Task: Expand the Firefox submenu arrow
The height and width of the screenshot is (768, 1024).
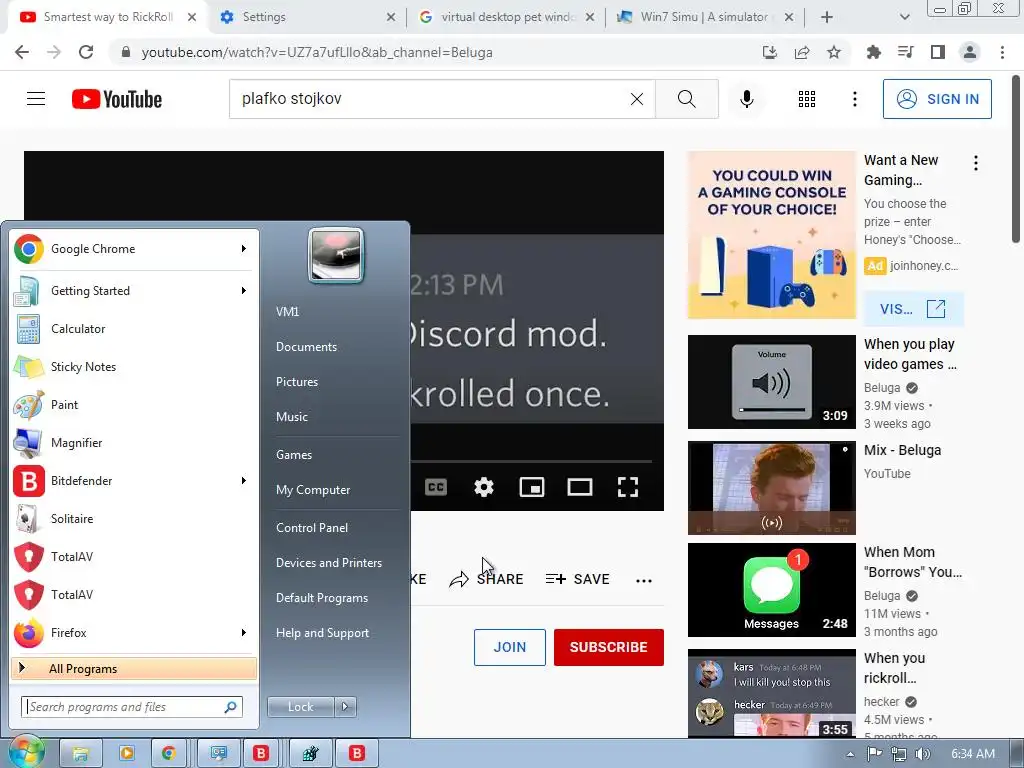Action: [x=243, y=632]
